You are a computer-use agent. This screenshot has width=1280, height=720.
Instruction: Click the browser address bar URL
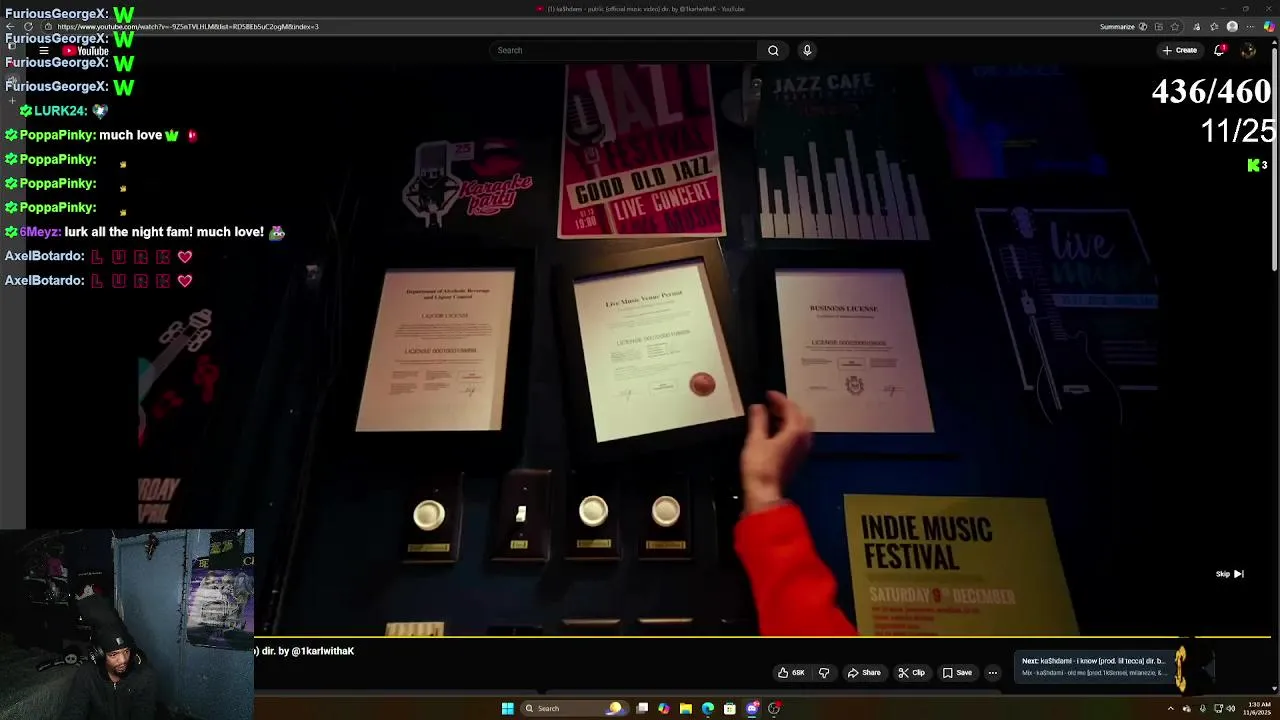188,27
